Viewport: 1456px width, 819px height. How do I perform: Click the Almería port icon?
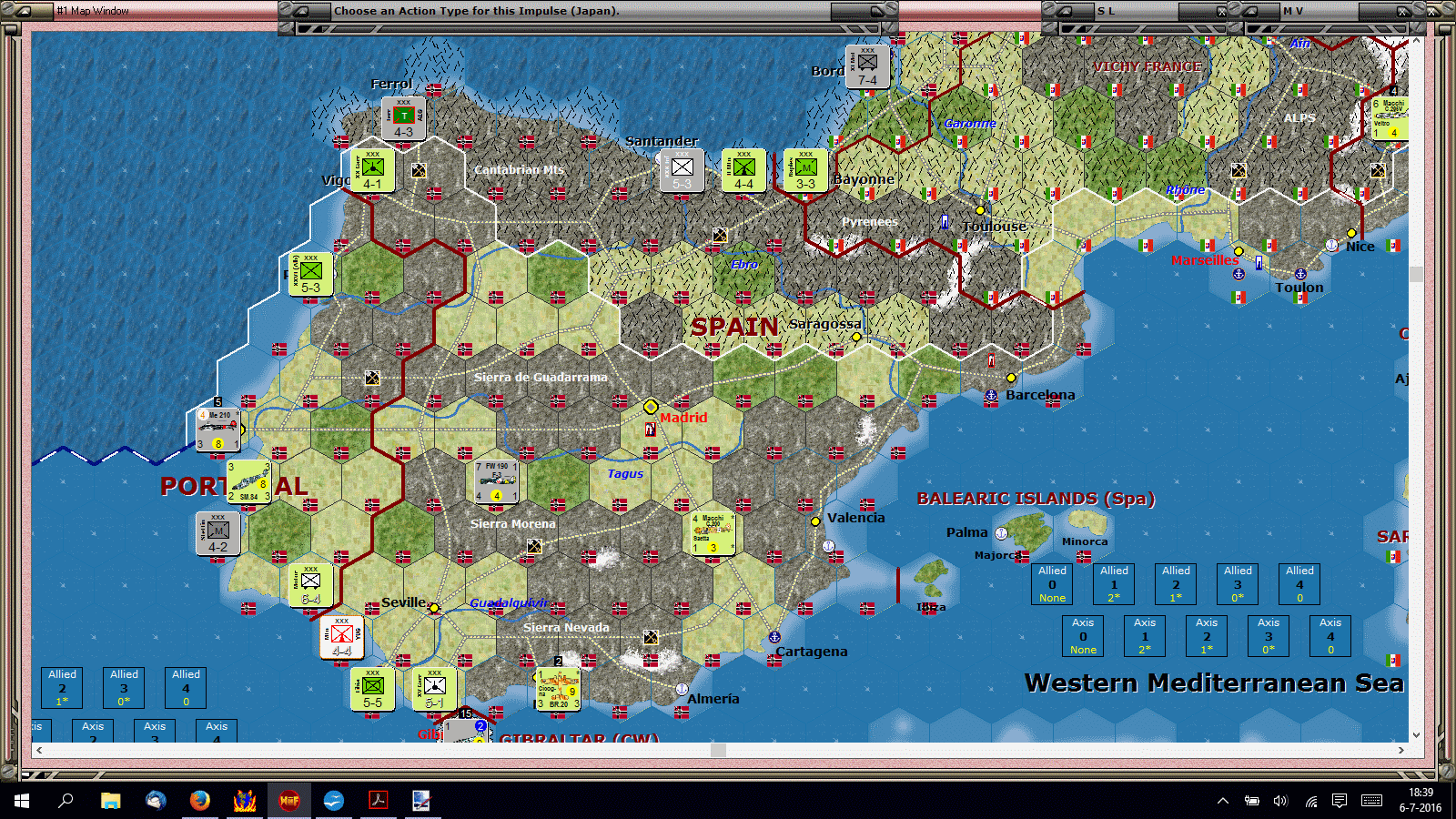[x=682, y=689]
